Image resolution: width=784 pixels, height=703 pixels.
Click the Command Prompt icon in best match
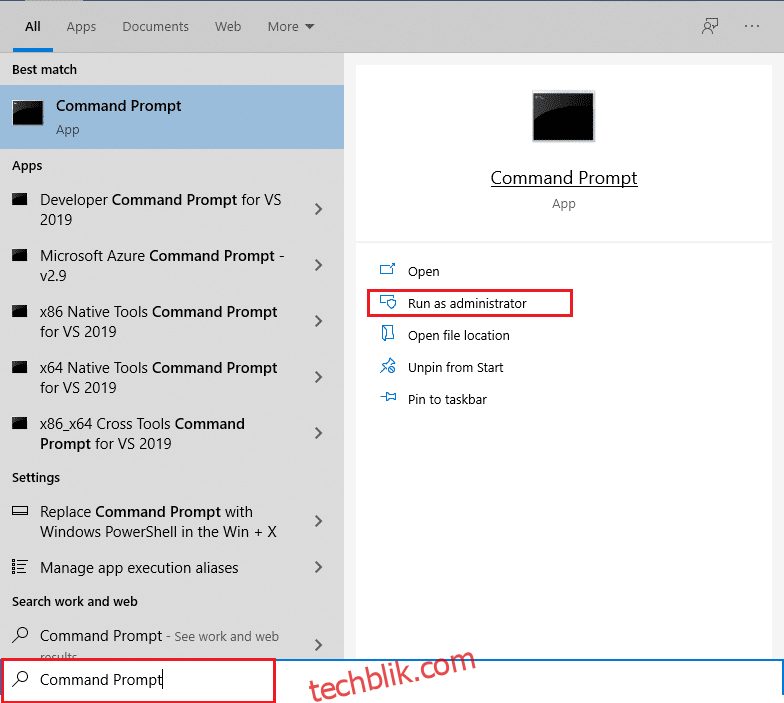(x=28, y=112)
